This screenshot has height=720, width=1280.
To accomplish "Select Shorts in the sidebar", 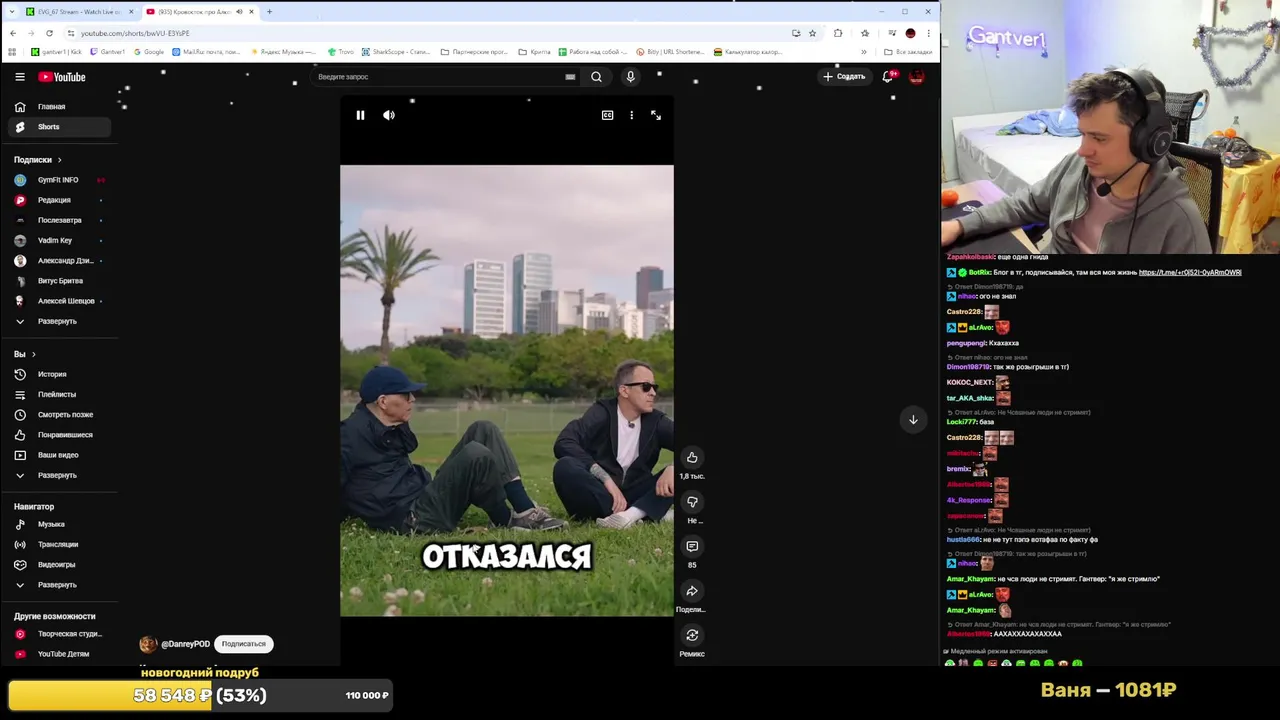I will 60,127.
